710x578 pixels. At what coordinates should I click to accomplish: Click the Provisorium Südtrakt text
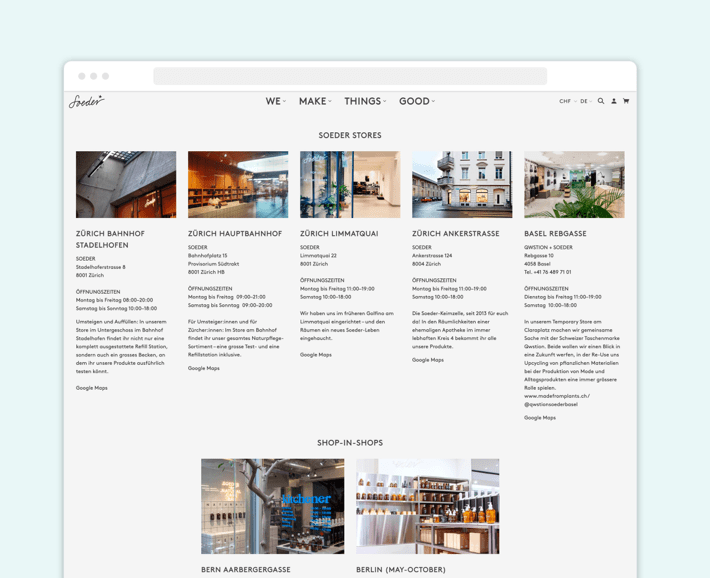(213, 264)
